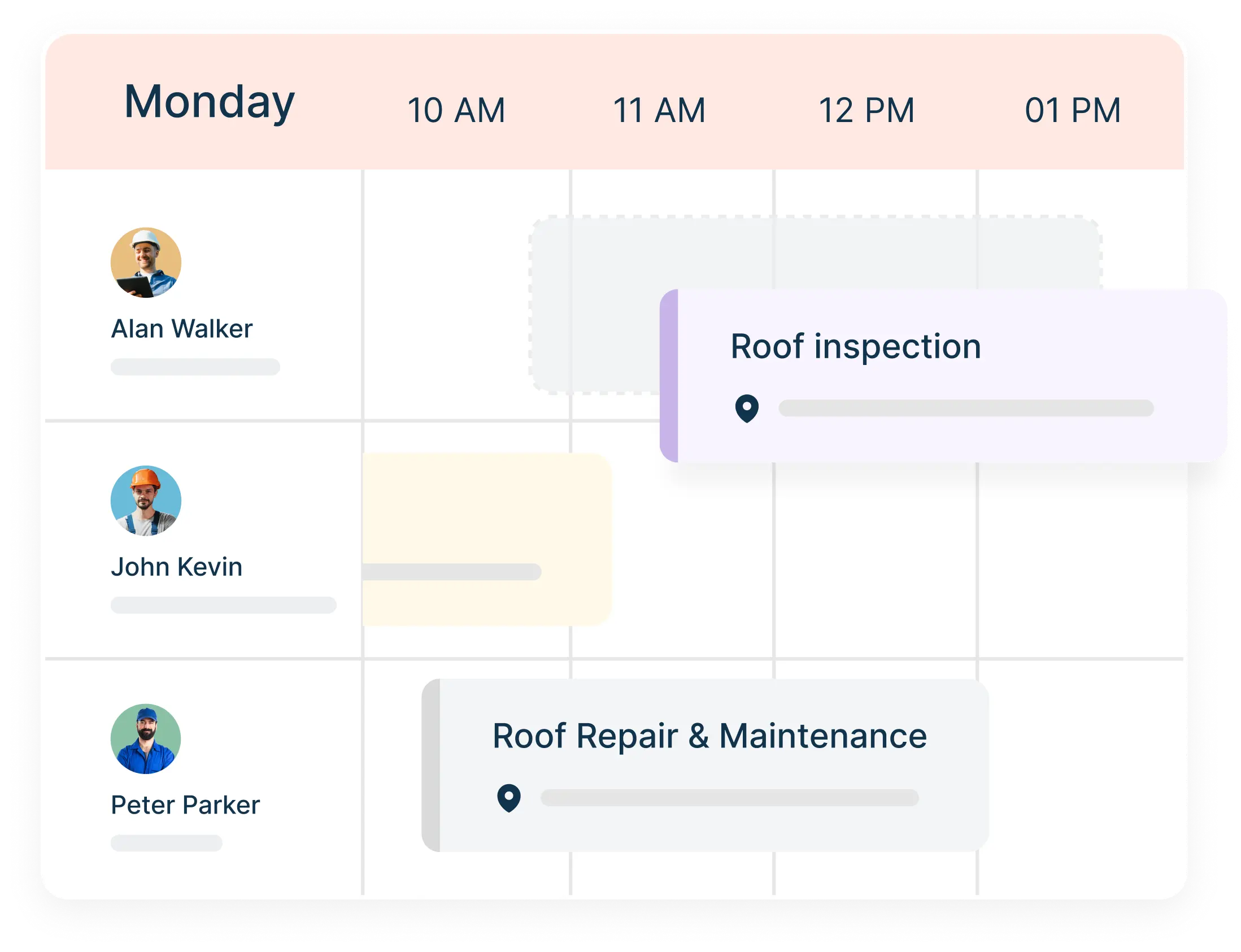Click John Kevin's profile avatar
Screen dimensions: 1241x952
tap(146, 501)
